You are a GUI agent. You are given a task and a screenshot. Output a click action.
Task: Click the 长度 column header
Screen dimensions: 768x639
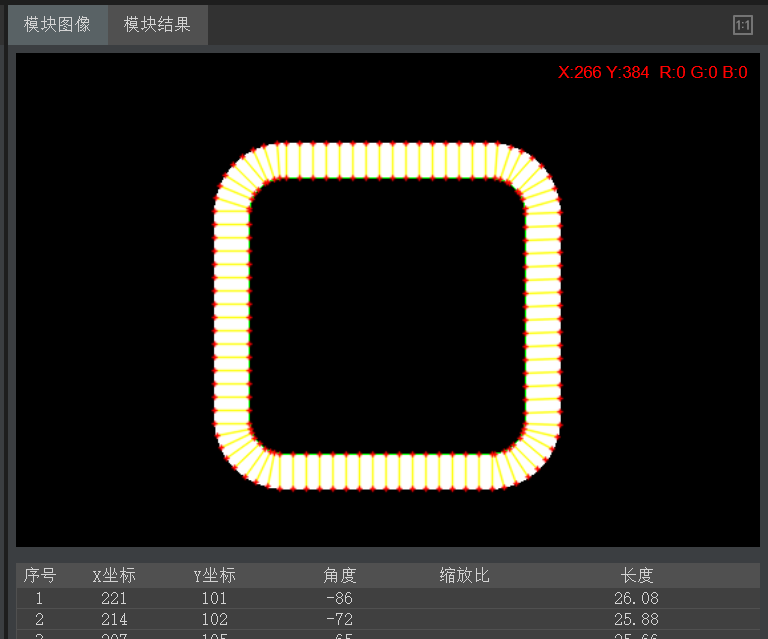coord(637,575)
